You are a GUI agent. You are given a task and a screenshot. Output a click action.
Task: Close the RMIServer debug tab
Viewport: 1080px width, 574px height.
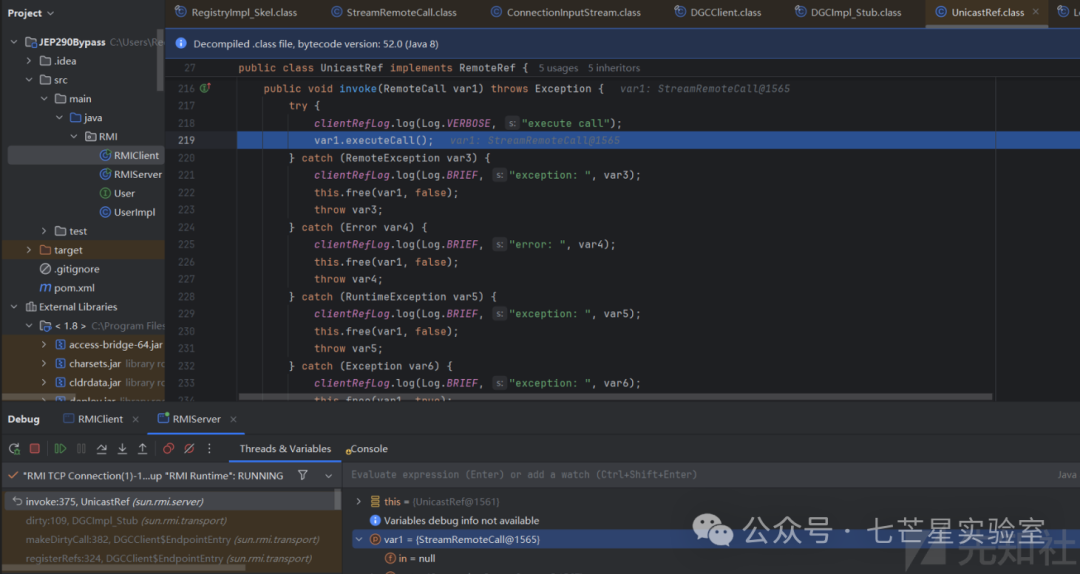click(x=233, y=419)
